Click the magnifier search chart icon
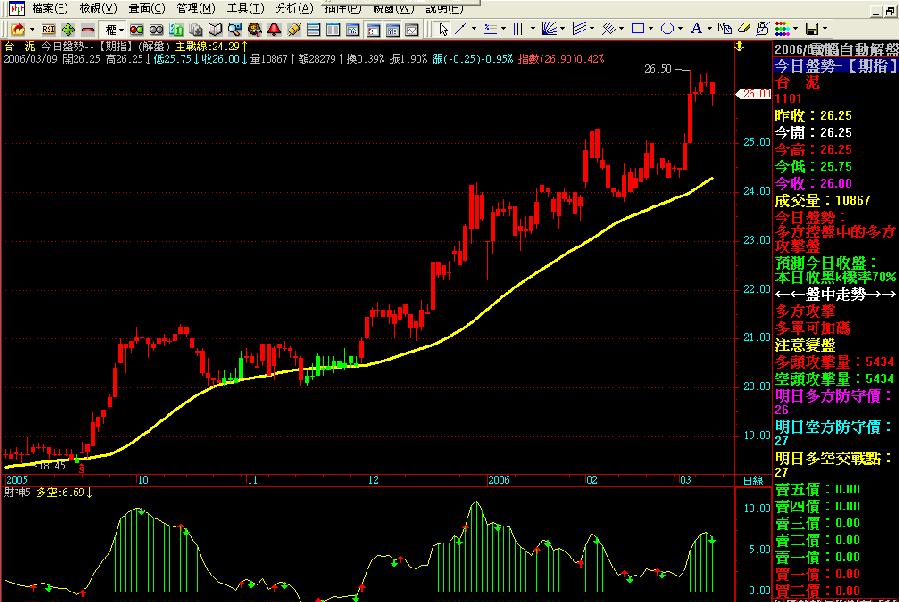This screenshot has width=899, height=602. 233,29
